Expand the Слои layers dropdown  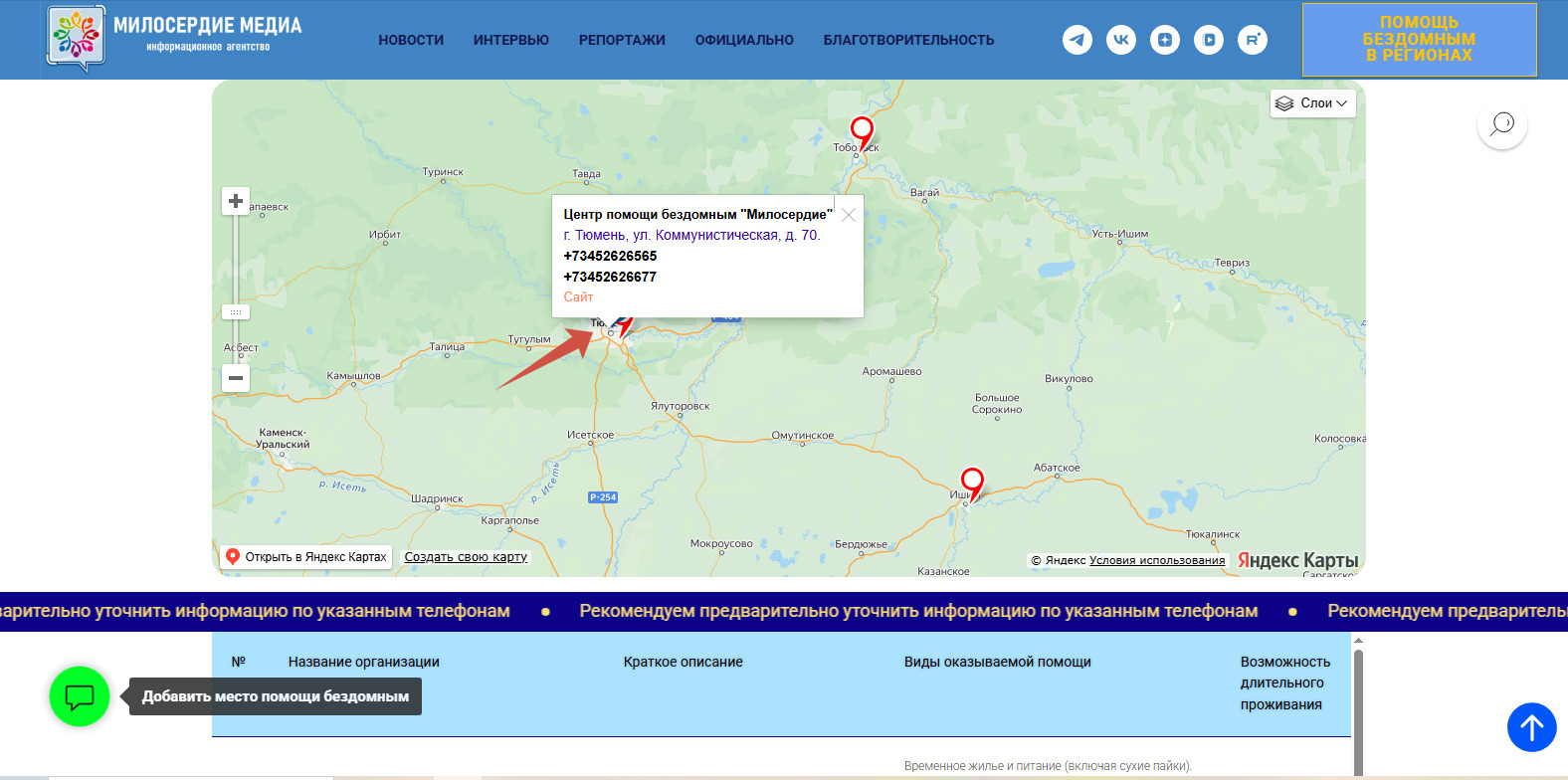click(1313, 103)
